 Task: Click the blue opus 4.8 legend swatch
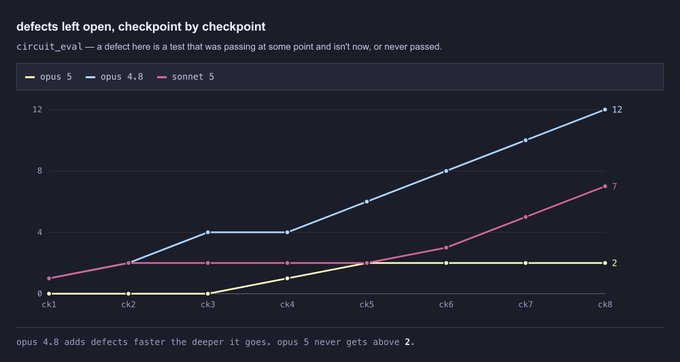(91, 77)
